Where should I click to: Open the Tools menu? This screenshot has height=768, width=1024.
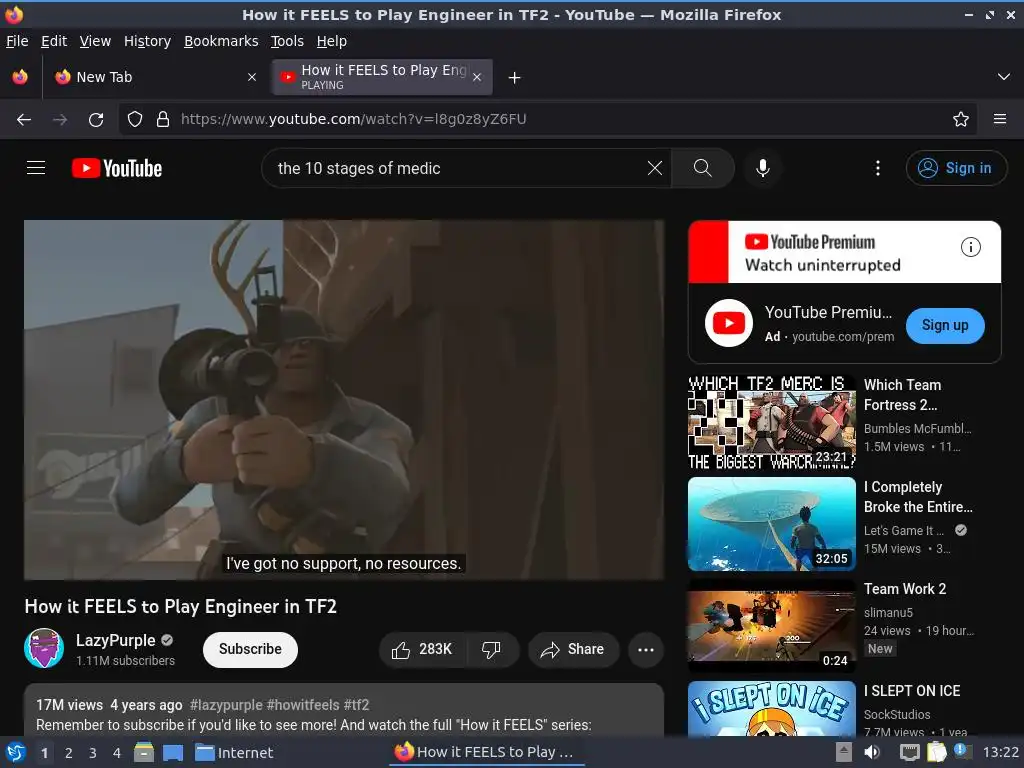point(287,41)
